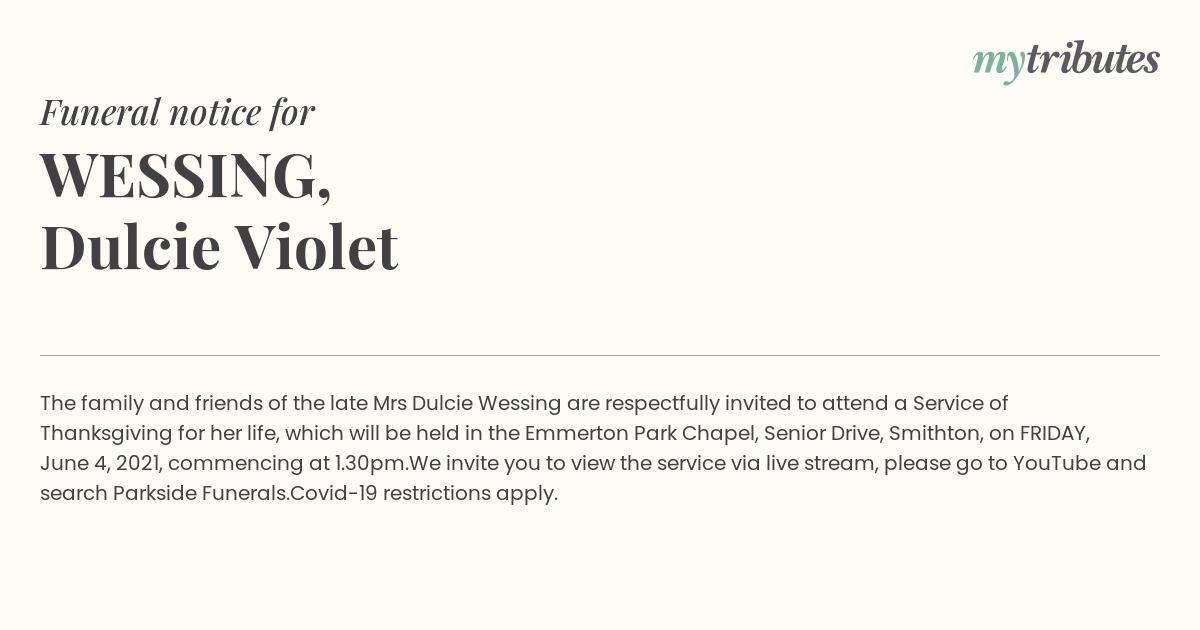Click 'Mrs Dulcie Wessing' in the paragraph
The width and height of the screenshot is (1200, 630).
click(468, 403)
